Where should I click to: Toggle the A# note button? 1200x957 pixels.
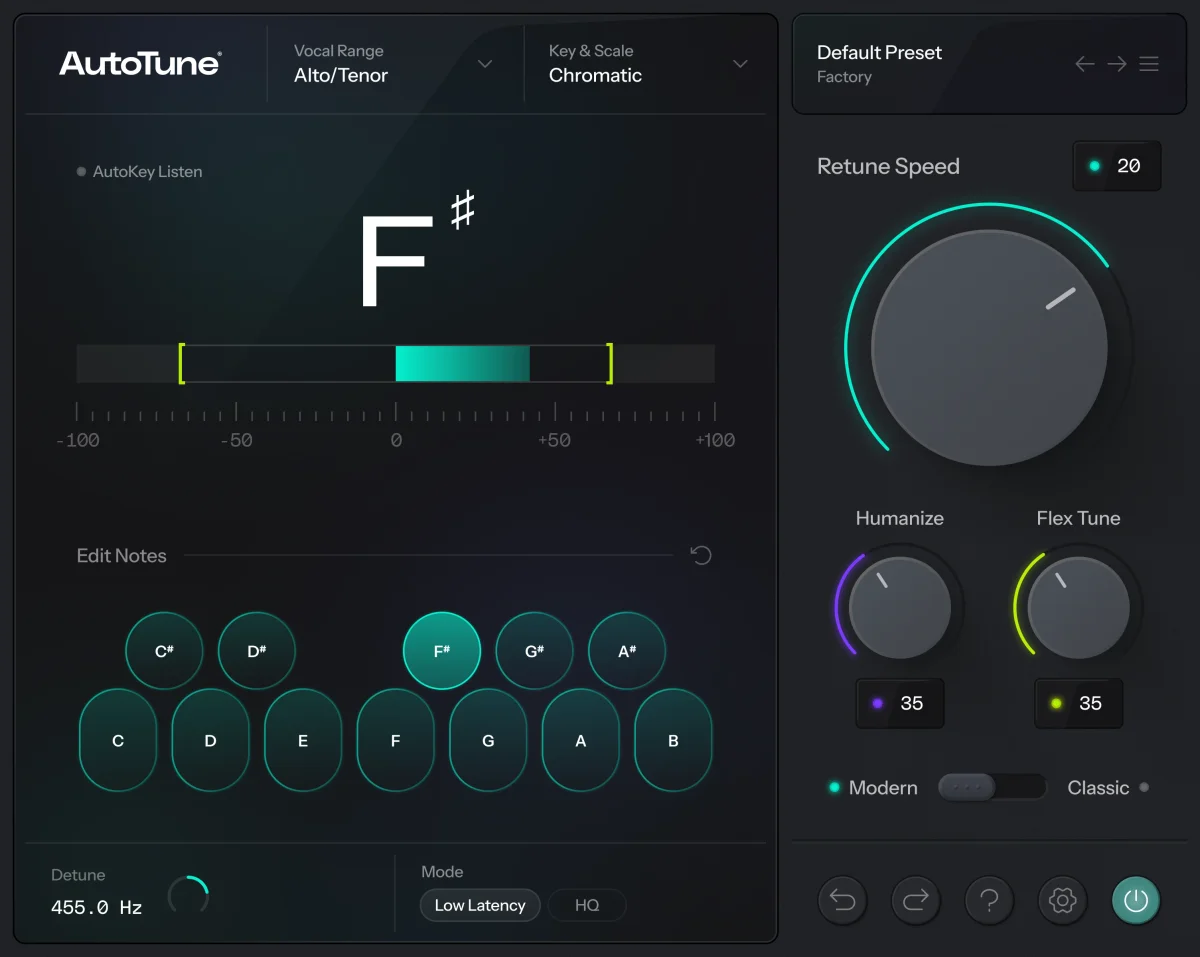coord(627,651)
